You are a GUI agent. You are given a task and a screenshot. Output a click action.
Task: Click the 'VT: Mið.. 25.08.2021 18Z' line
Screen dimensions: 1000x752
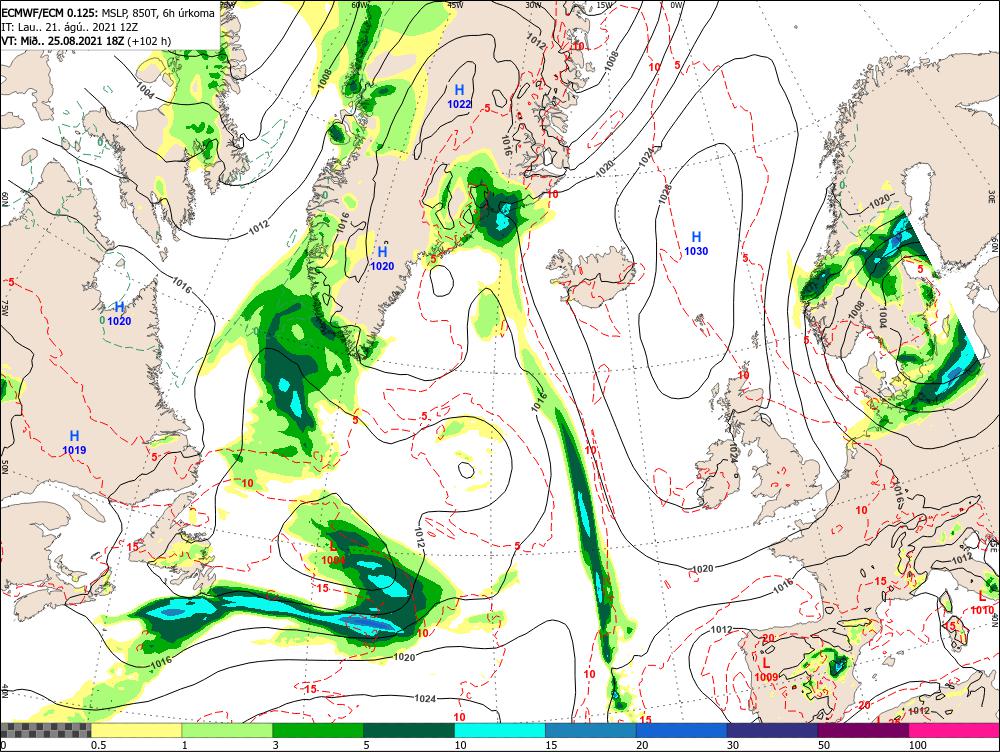click(63, 41)
